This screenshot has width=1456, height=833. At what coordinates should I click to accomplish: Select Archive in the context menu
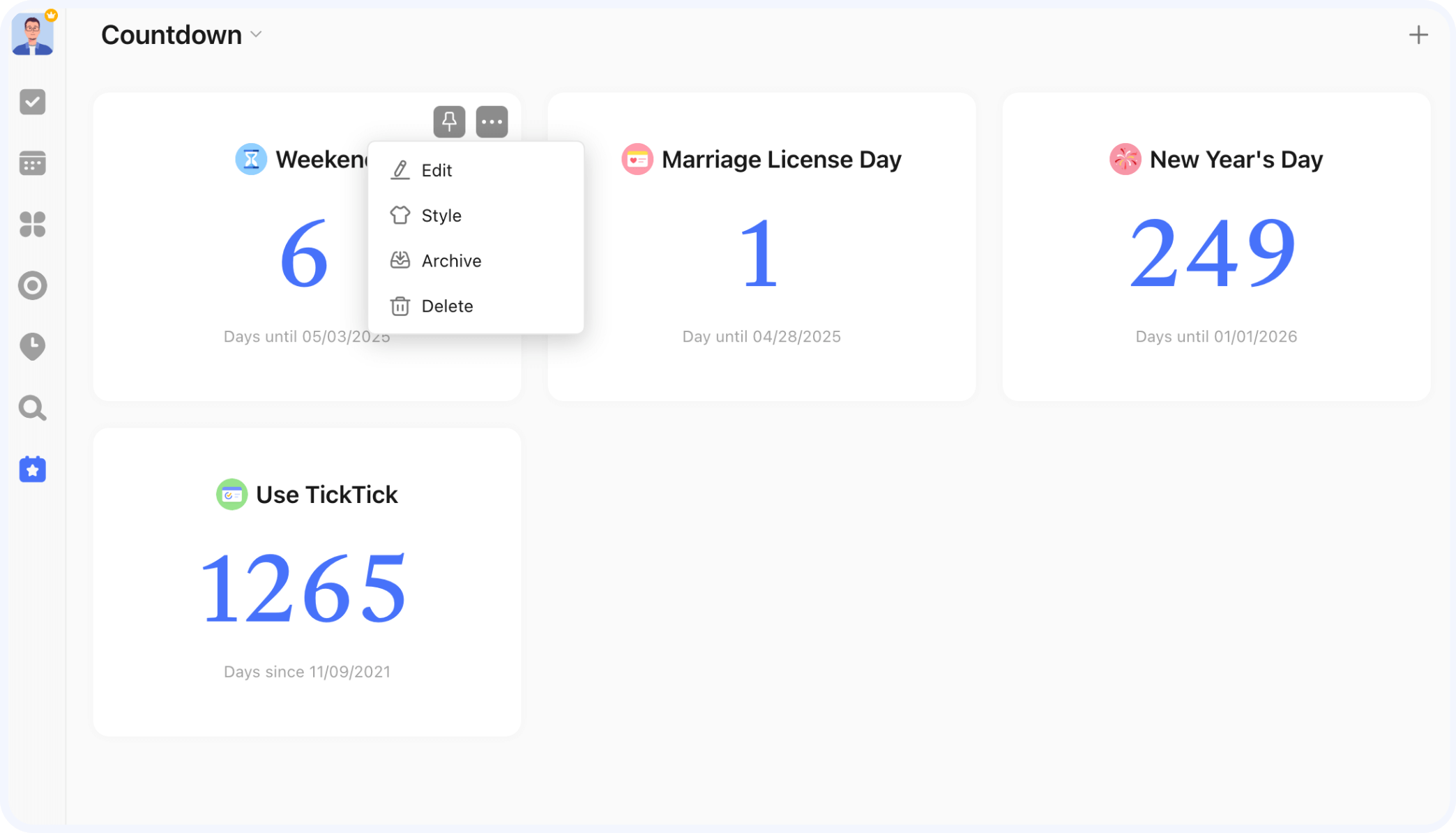(450, 261)
